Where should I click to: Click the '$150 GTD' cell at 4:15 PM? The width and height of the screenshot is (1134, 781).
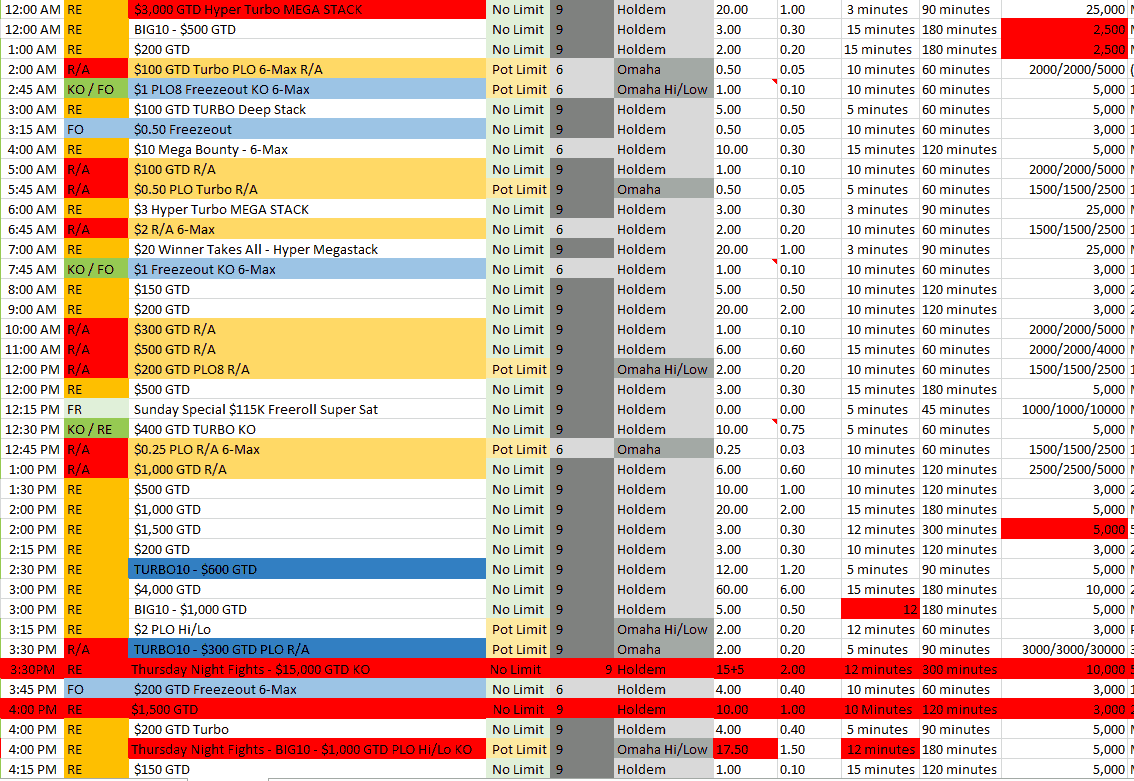click(307, 769)
